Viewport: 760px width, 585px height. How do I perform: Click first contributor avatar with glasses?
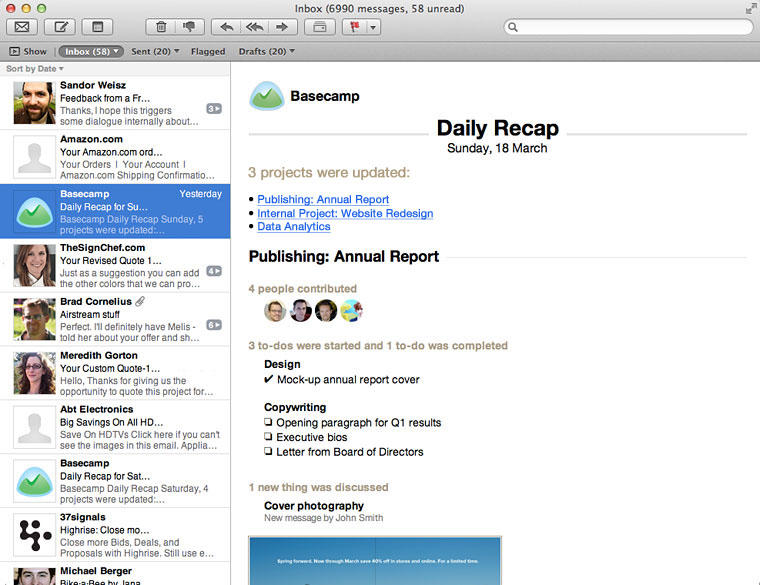(275, 311)
